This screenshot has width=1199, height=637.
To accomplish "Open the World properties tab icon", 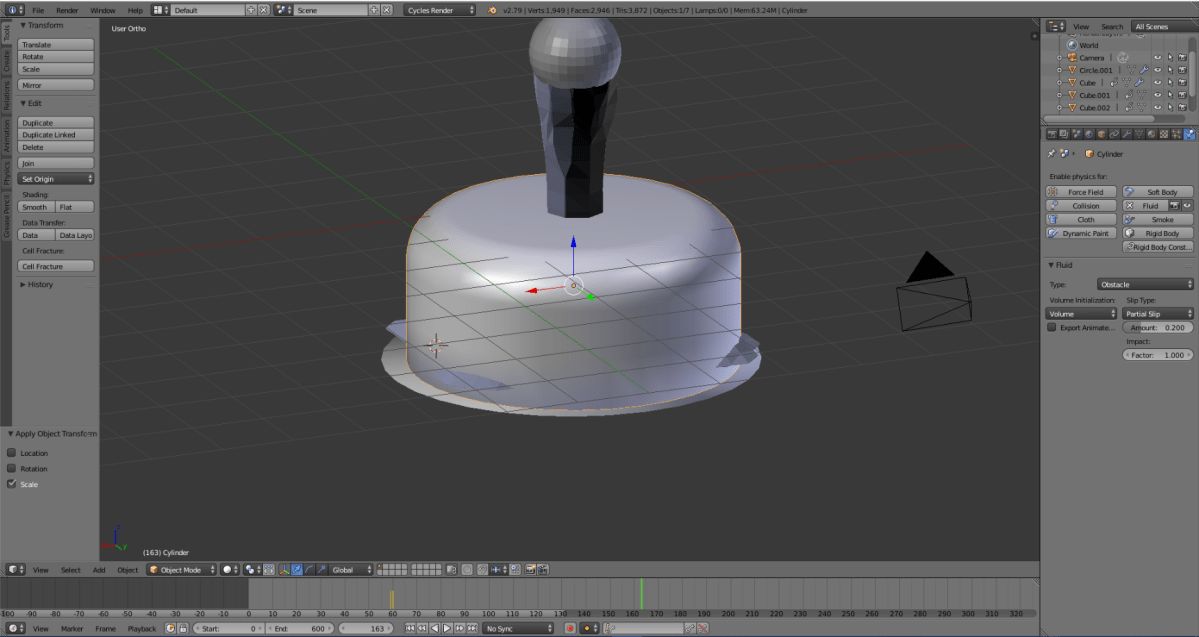I will (1089, 134).
